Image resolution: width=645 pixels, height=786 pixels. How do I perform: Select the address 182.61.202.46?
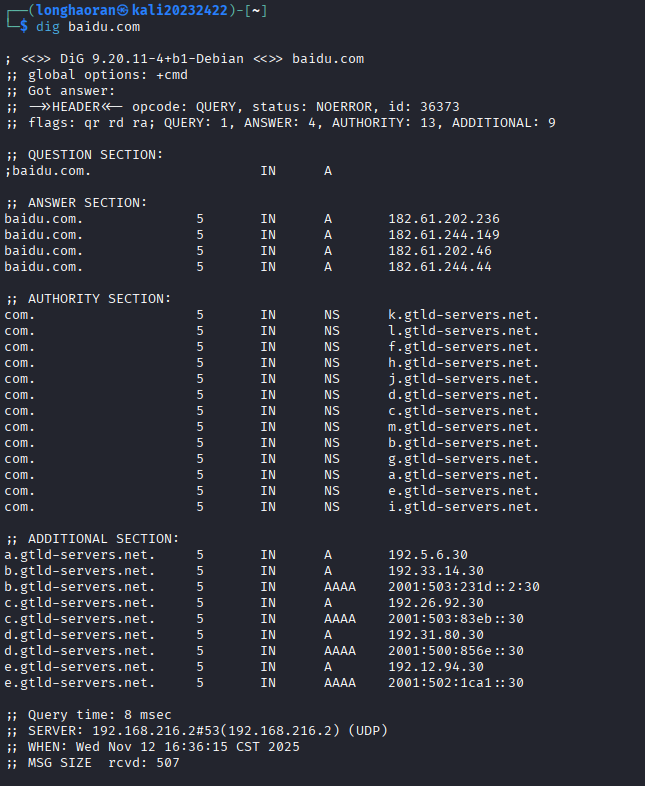[440, 251]
